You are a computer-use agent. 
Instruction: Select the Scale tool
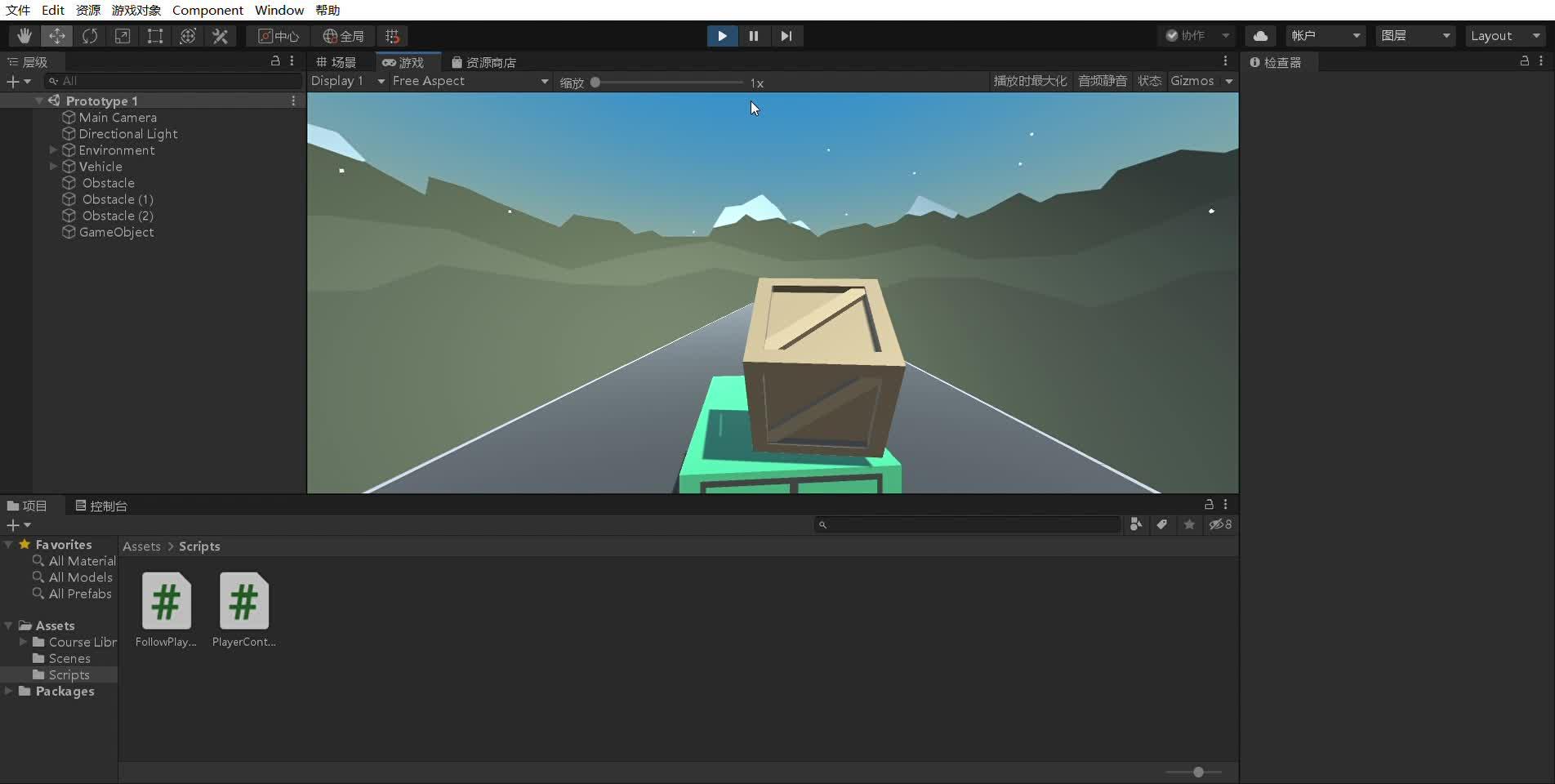tap(123, 36)
